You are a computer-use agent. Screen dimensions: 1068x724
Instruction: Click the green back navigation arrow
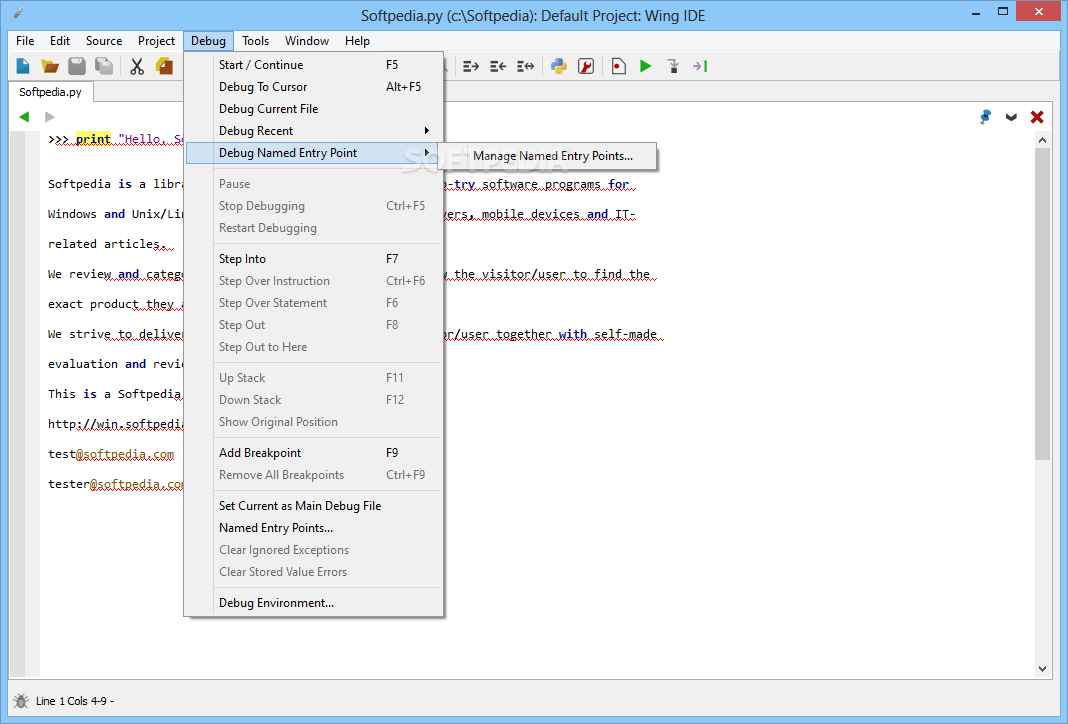(x=25, y=117)
